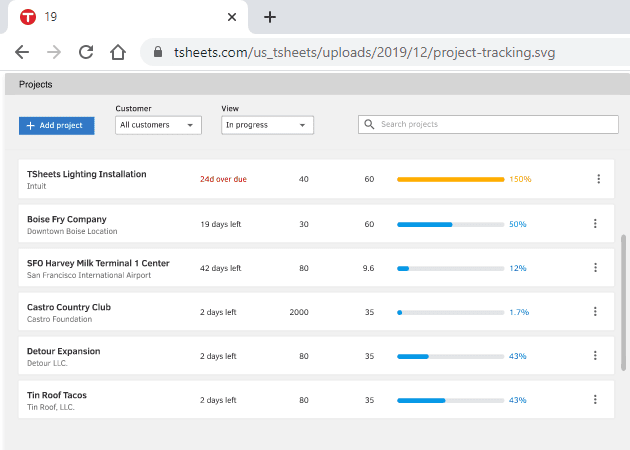Click San Francisco International Airport subtitle
This screenshot has height=450, width=630.
(89, 275)
